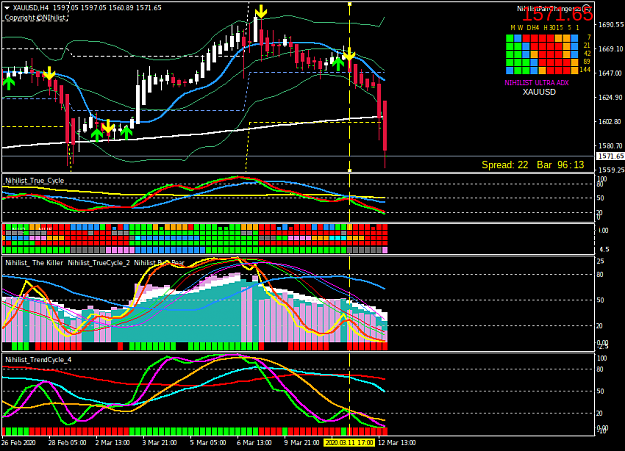This screenshot has height=451, width=625.
Task: Click the 15 timeframe header in the dashboard
Action: pyautogui.click(x=560, y=28)
